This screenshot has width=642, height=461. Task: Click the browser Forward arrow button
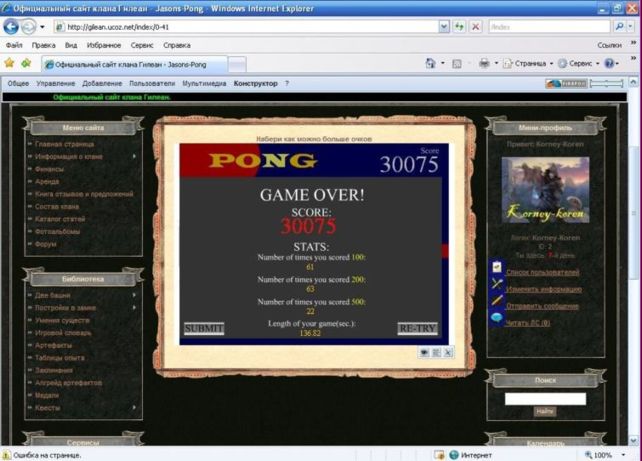28,27
